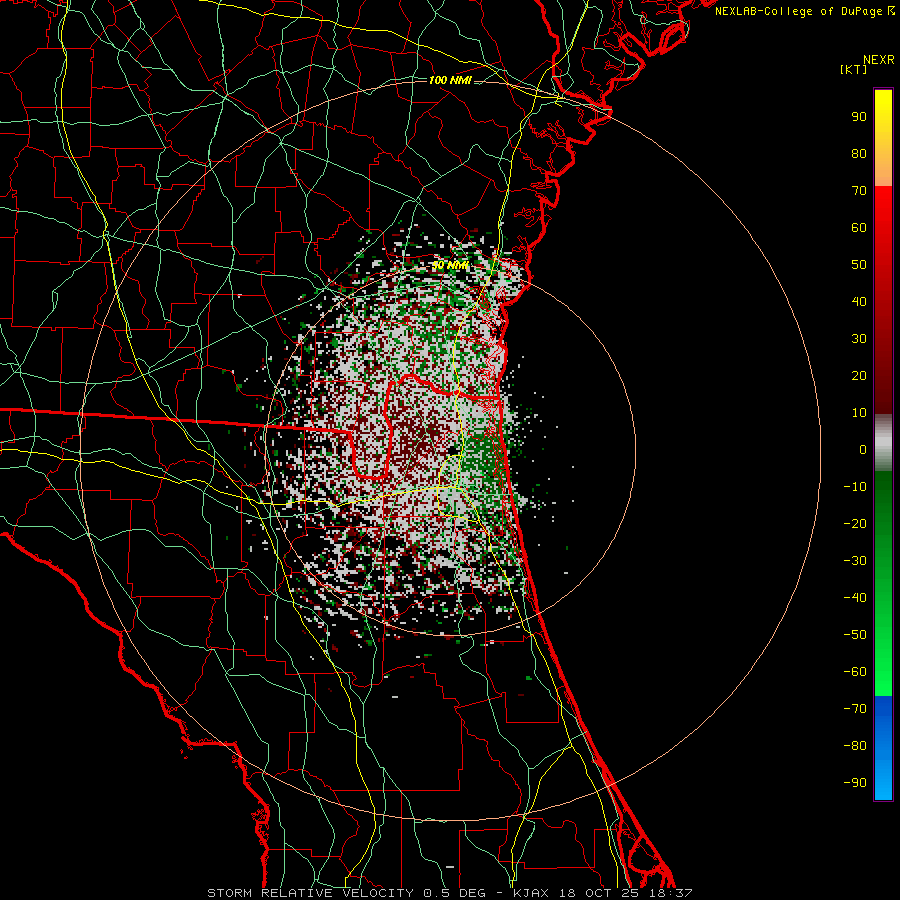Click the yellow top segment of color bar
This screenshot has width=900, height=900.
pos(883,138)
